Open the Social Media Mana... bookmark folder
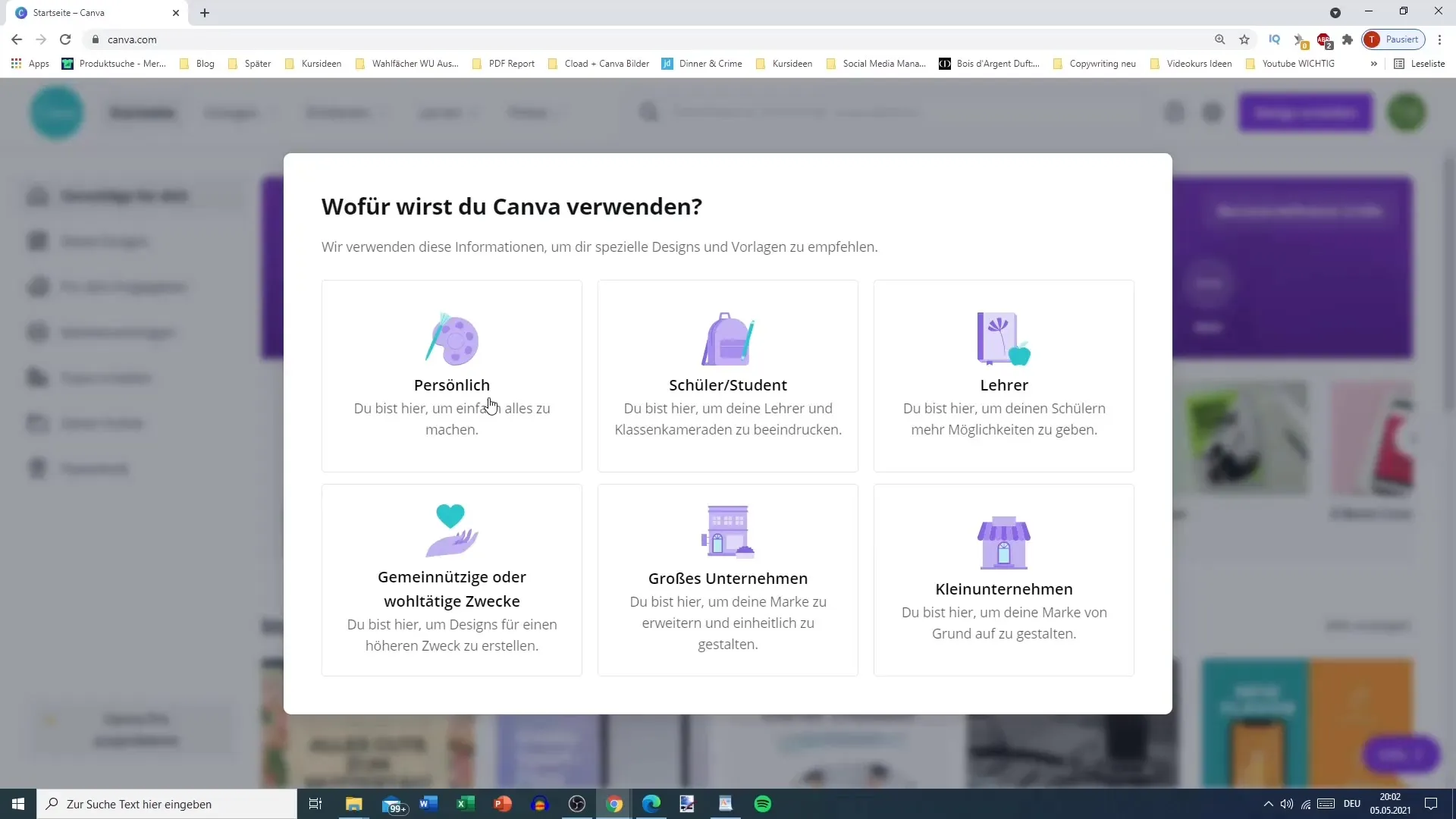Image resolution: width=1456 pixels, height=819 pixels. [877, 64]
